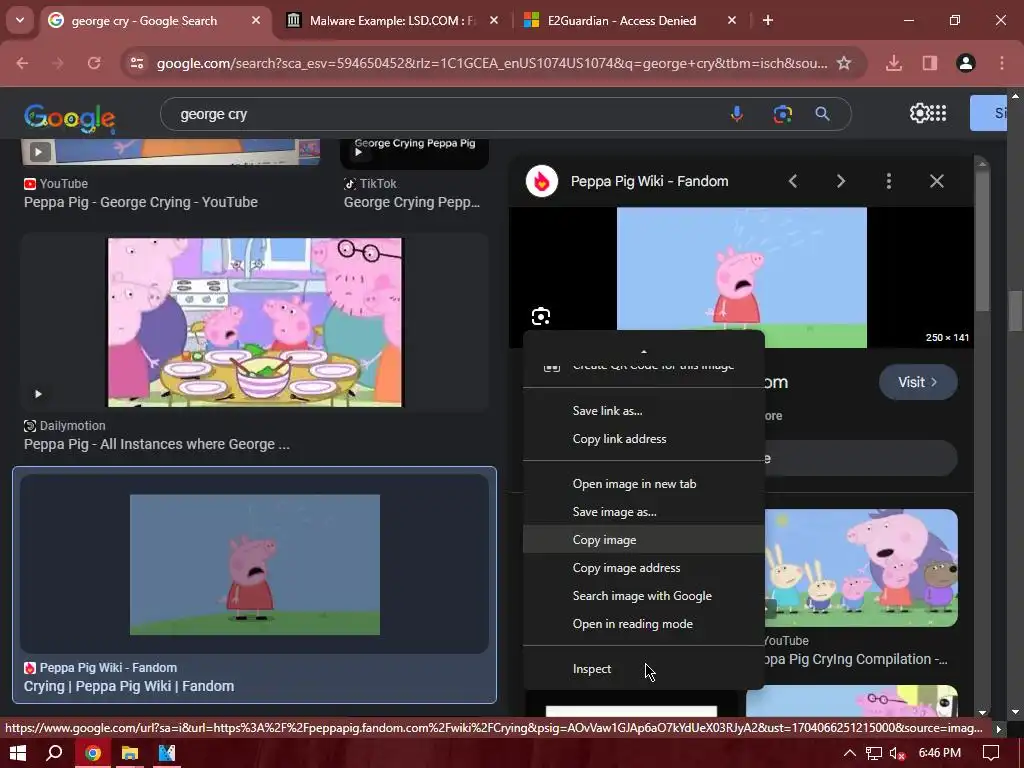Select Save image as… option
Screen dimensions: 1024x768
pos(643,512)
